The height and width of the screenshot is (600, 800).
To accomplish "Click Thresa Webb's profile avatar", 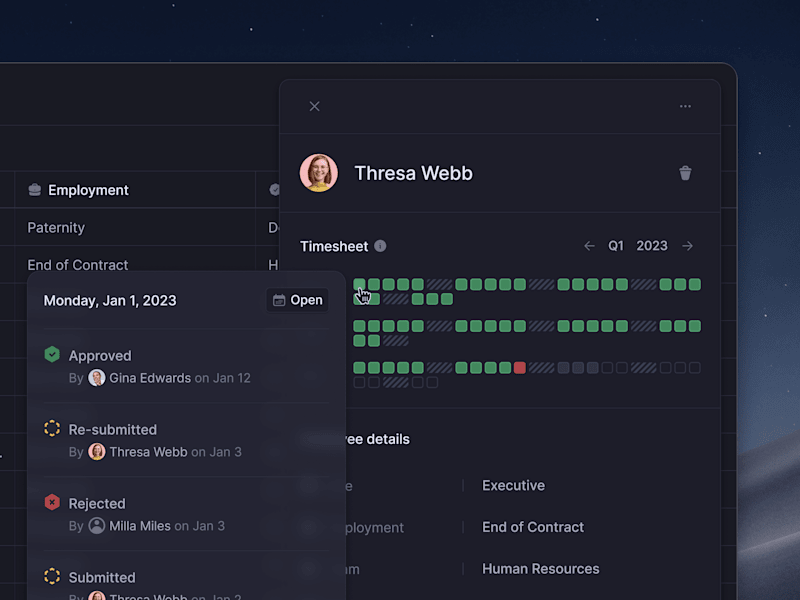I will point(319,173).
